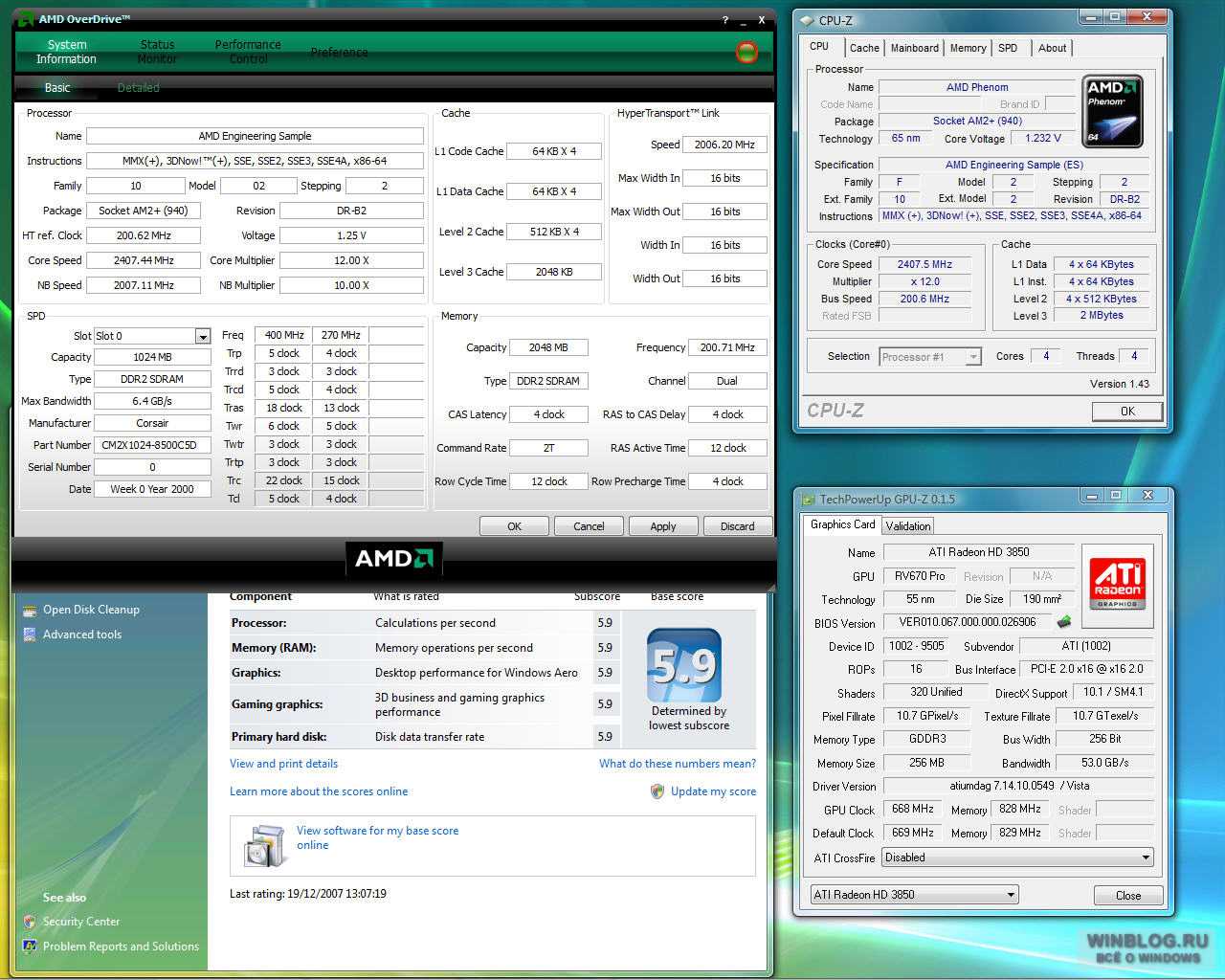
Task: Click the Discard button in AMD OverDrive
Action: pos(737,526)
